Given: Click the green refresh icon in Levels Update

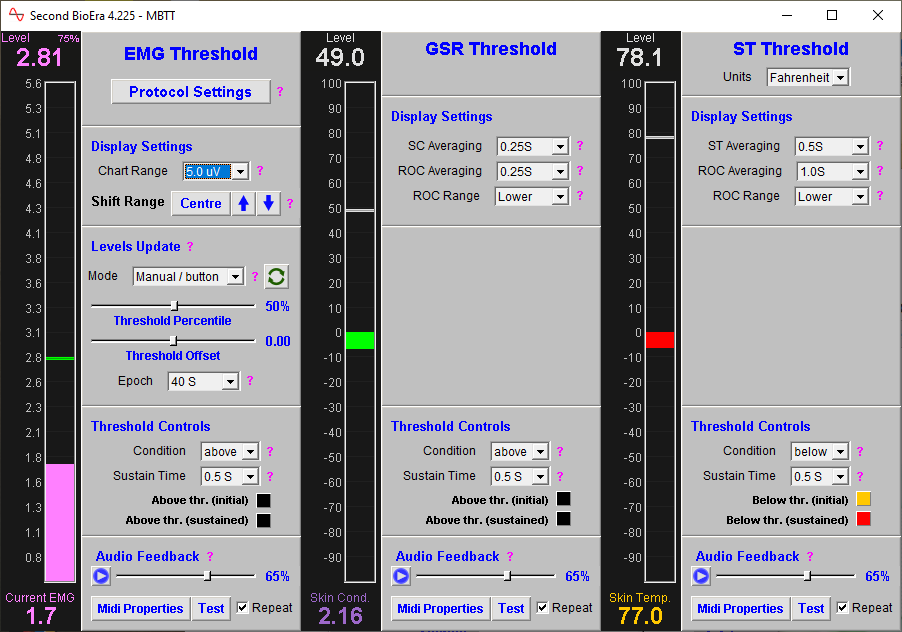Looking at the screenshot, I should pos(275,277).
